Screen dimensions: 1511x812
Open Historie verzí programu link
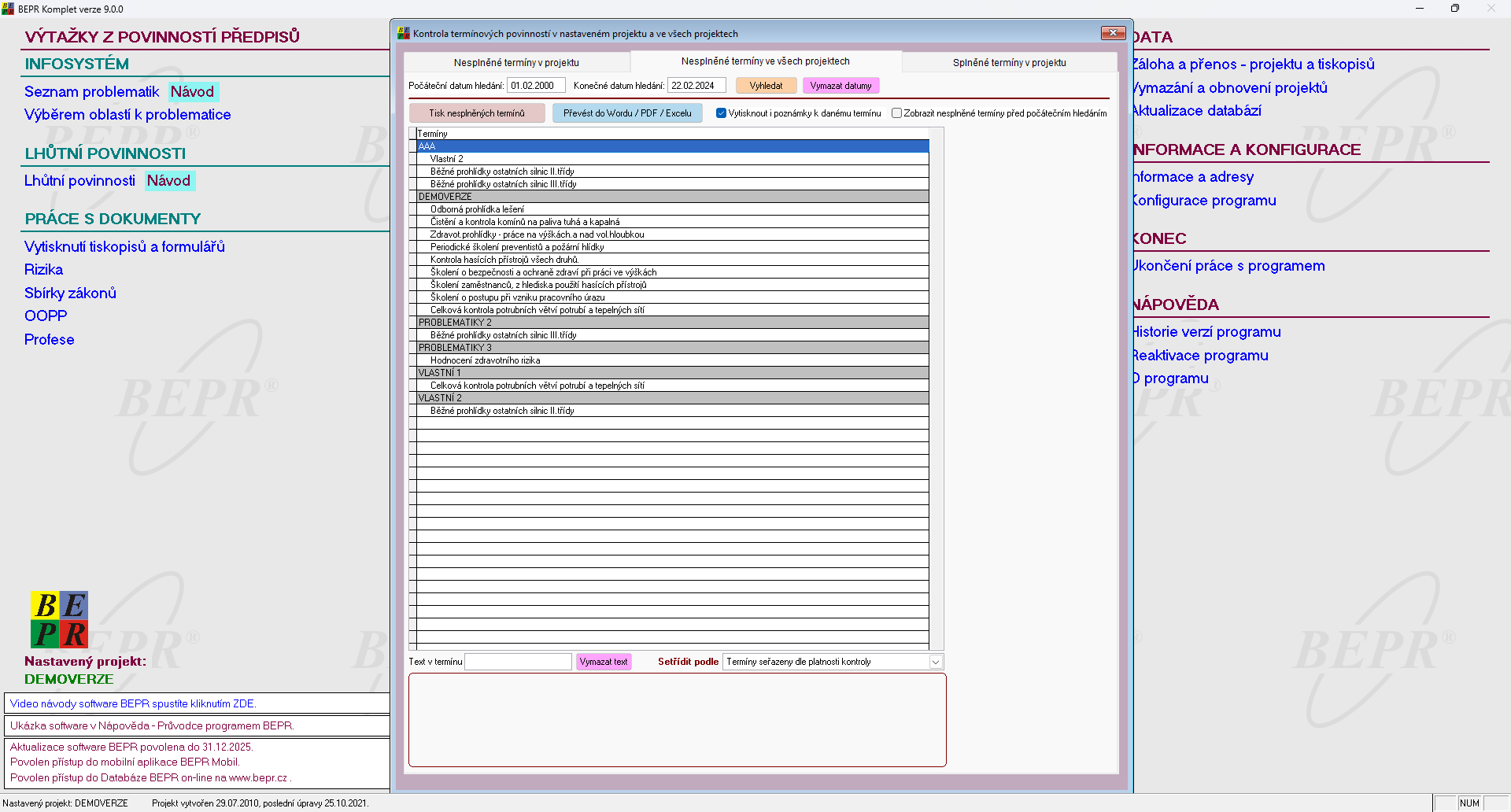click(1207, 332)
